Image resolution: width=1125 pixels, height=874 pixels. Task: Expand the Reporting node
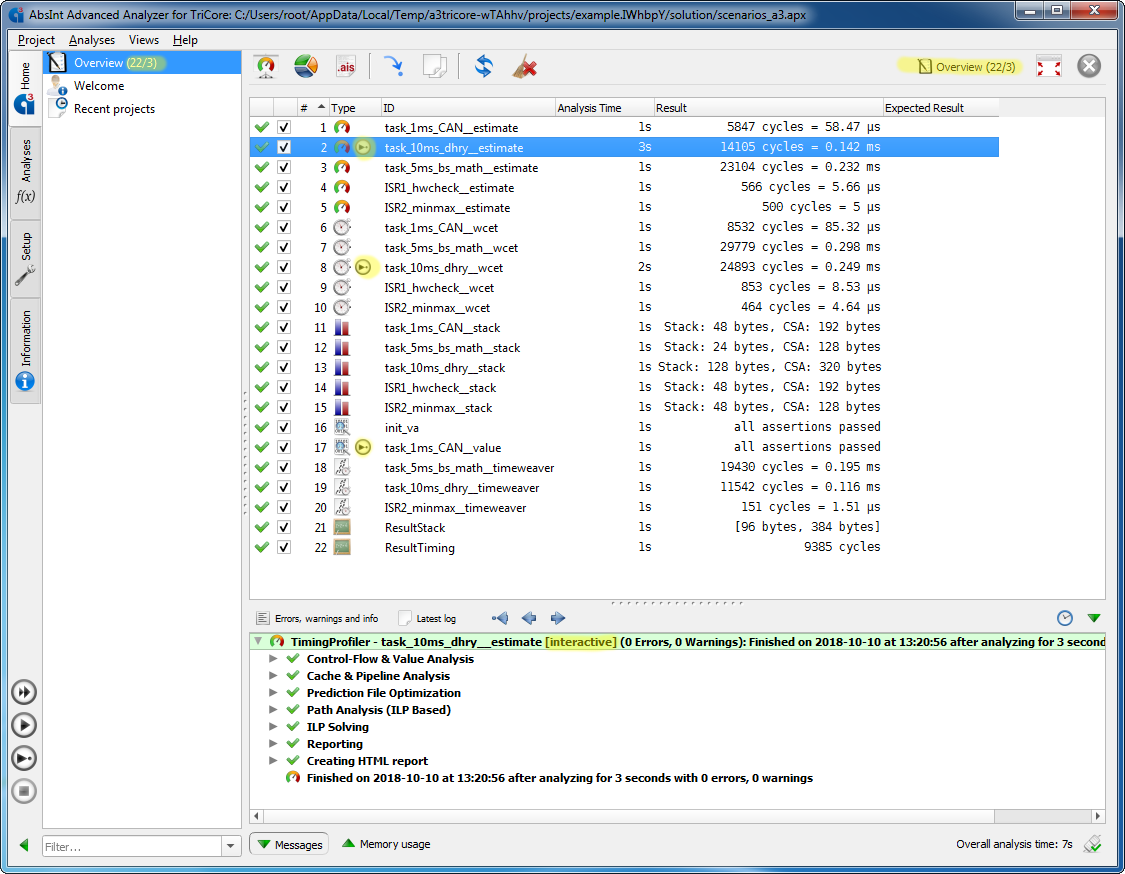[273, 743]
